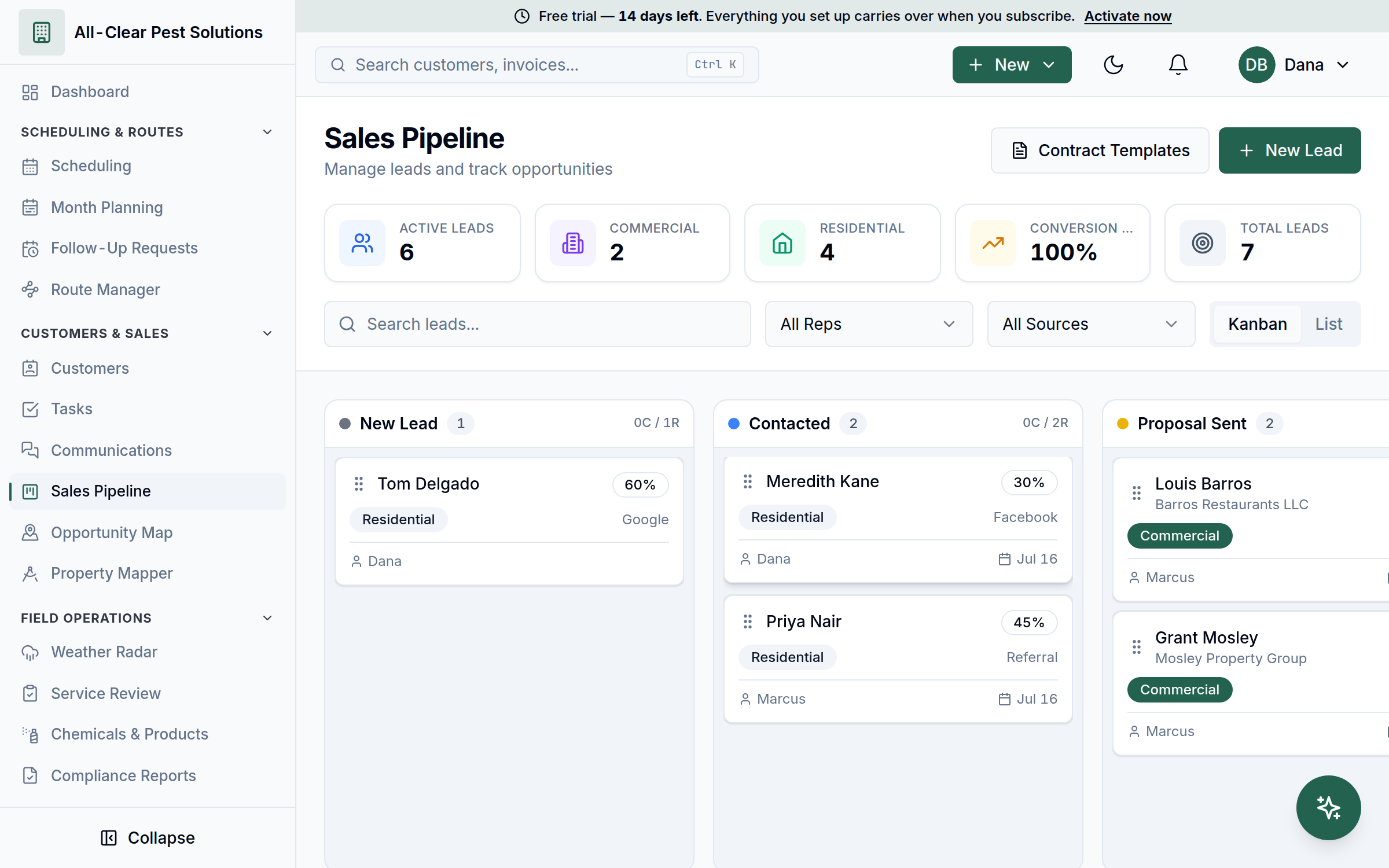This screenshot has height=868, width=1389.
Task: Open Customers page
Action: click(x=148, y=368)
